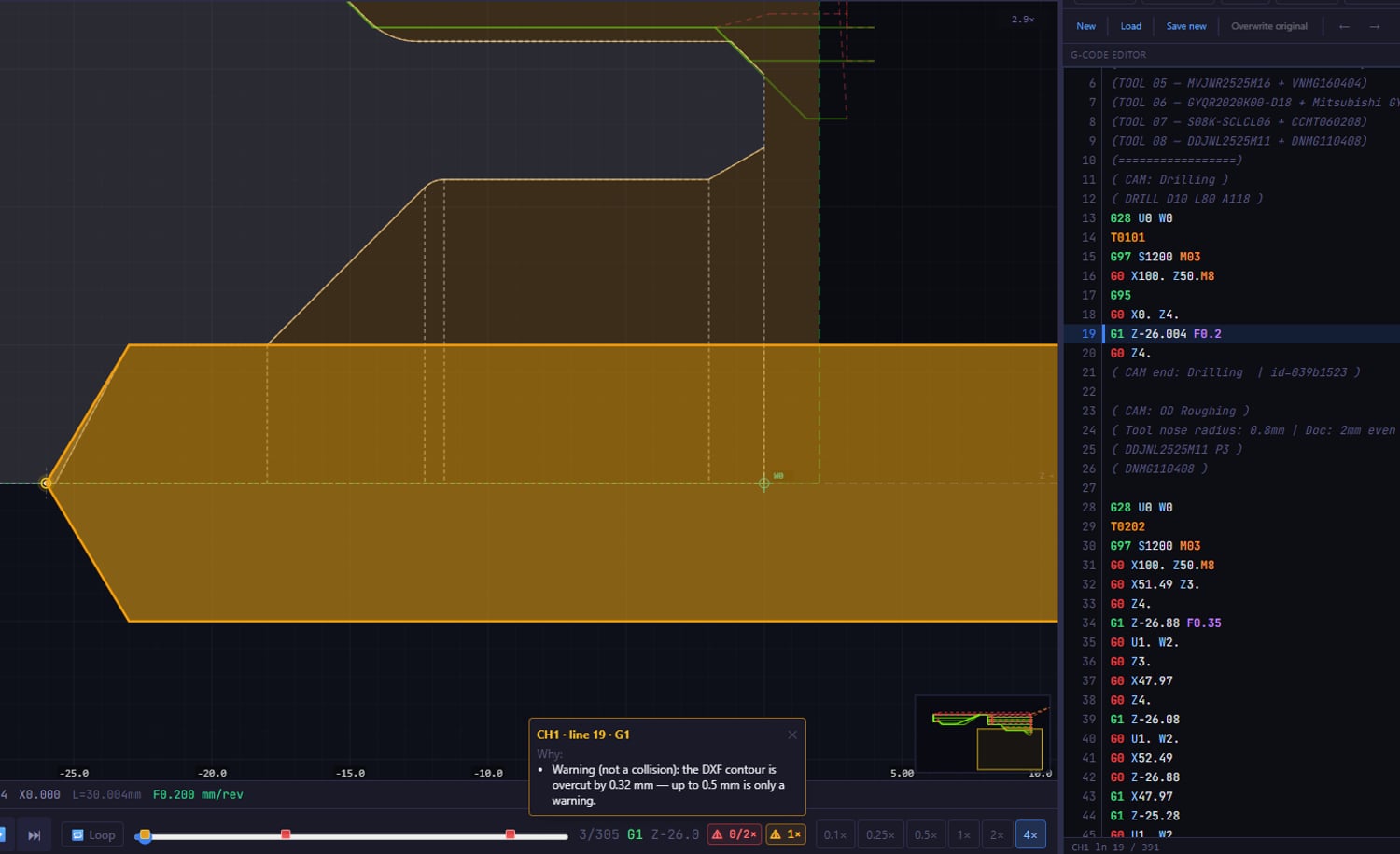
Task: Click the undo left-arrow icon
Action: tap(1344, 26)
